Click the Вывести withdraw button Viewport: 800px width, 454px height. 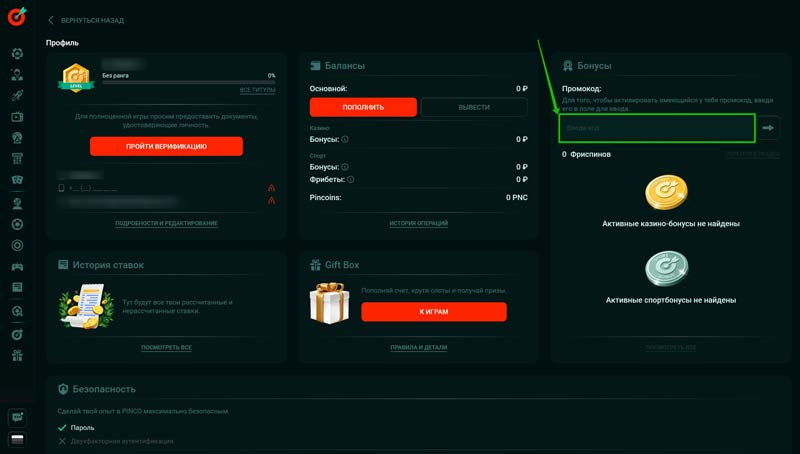tap(474, 107)
